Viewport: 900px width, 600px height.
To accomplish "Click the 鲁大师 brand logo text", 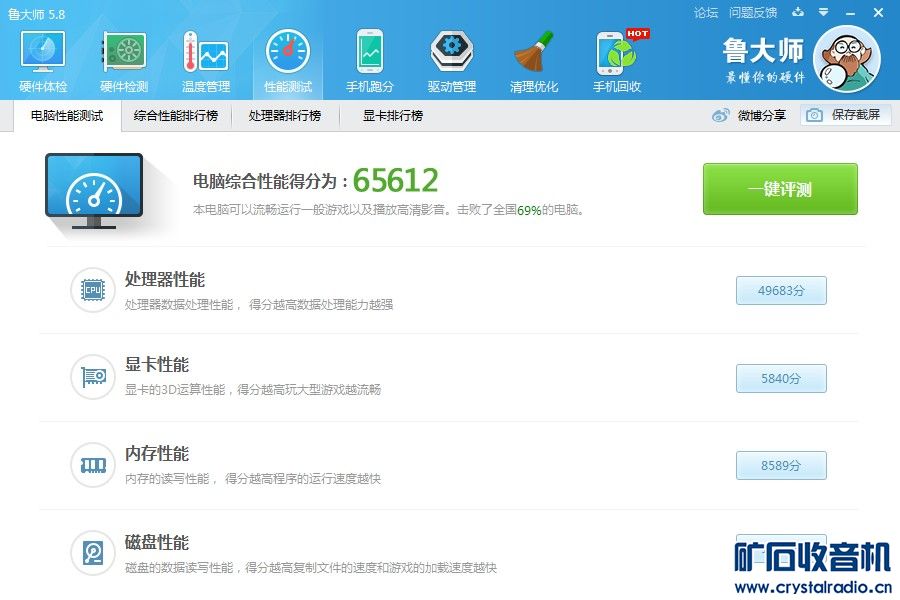I will [763, 51].
